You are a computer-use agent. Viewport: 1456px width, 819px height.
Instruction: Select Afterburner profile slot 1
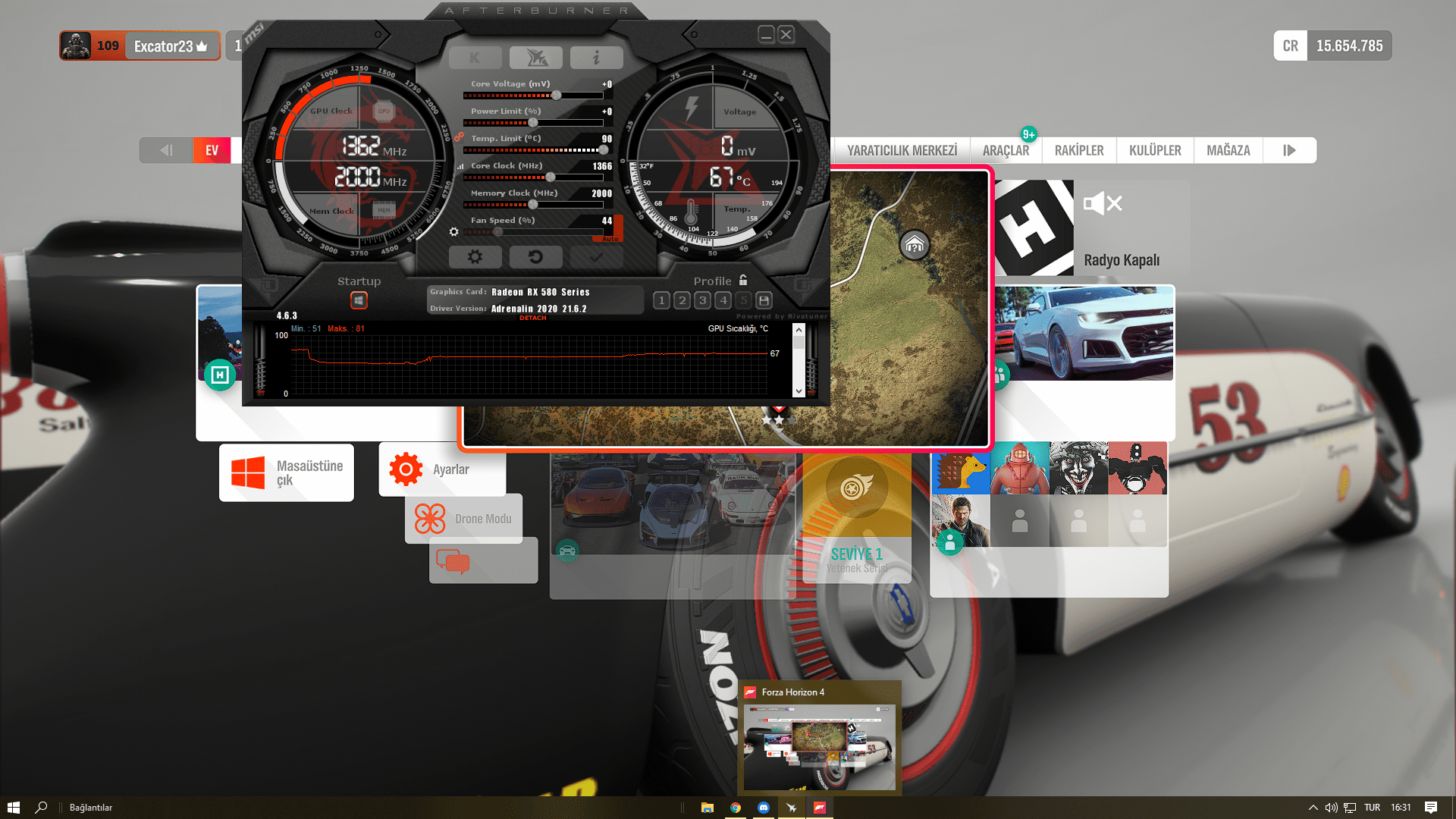click(662, 300)
